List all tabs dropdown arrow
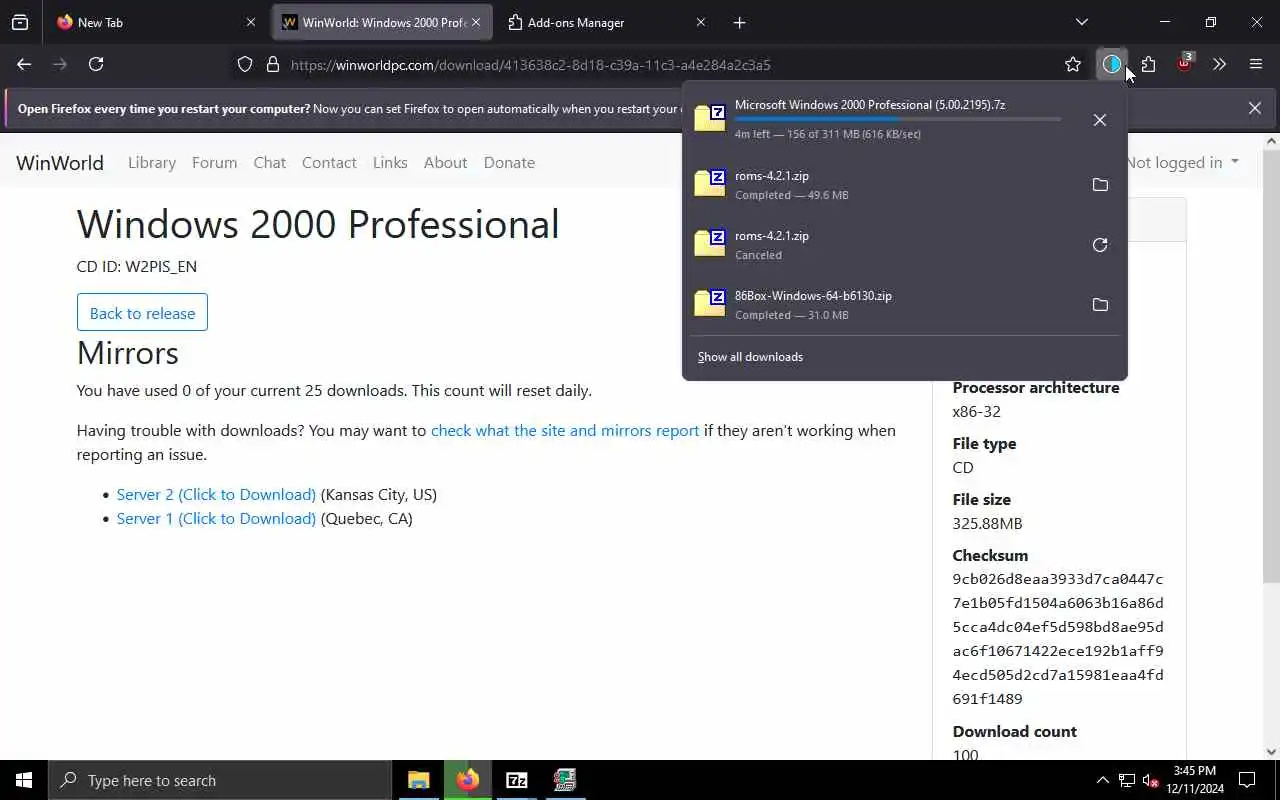 click(x=1081, y=22)
